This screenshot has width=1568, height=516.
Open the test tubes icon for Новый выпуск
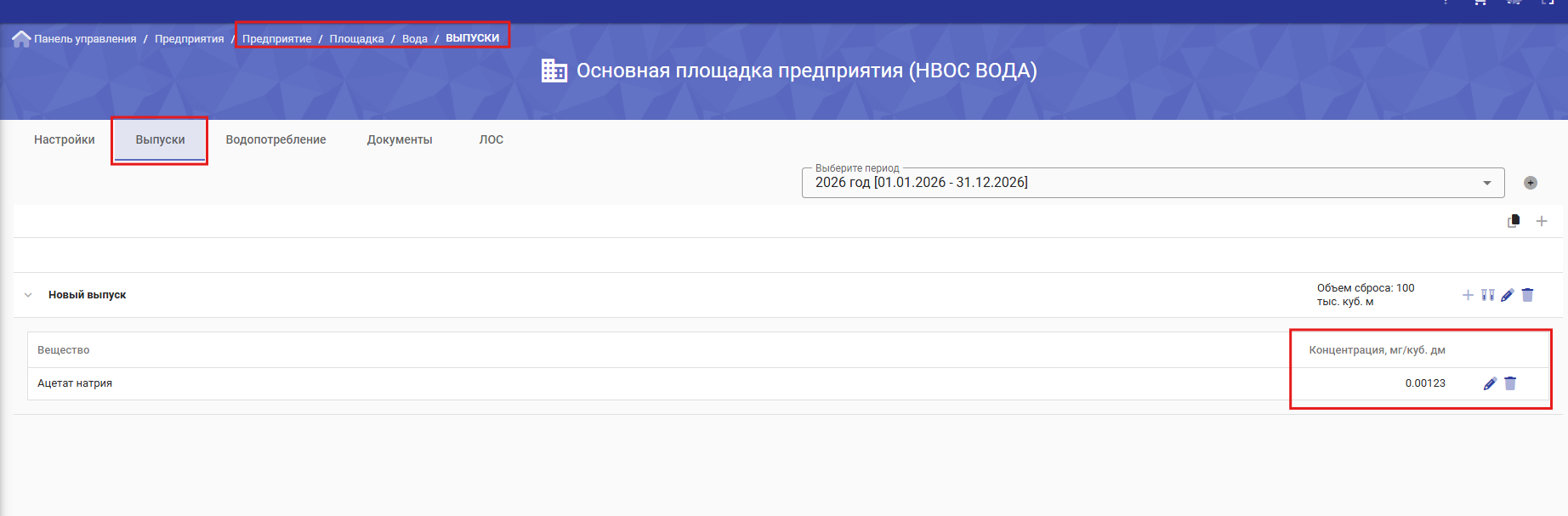click(1488, 295)
